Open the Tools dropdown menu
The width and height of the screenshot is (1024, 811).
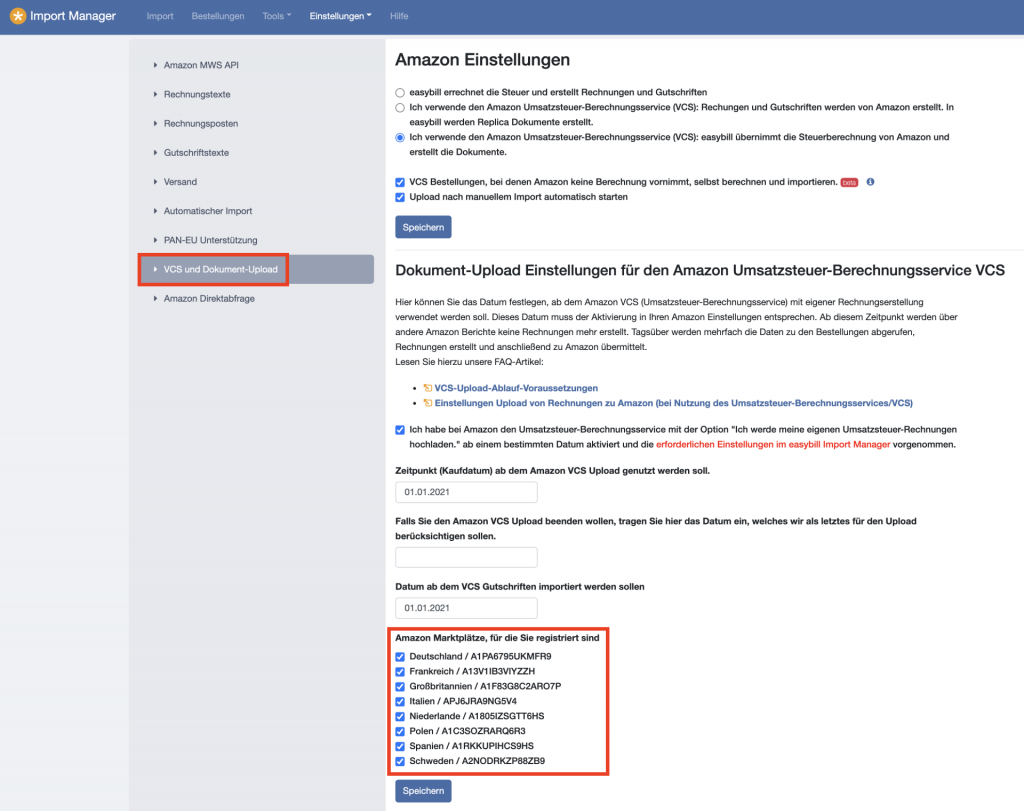click(x=276, y=16)
